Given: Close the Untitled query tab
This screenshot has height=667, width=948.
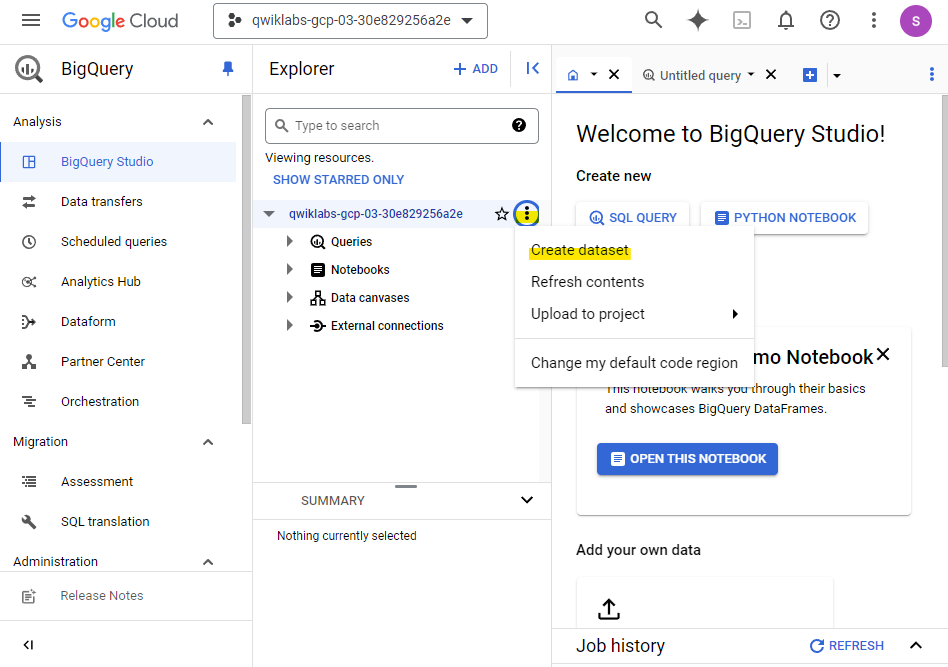Looking at the screenshot, I should coord(771,74).
